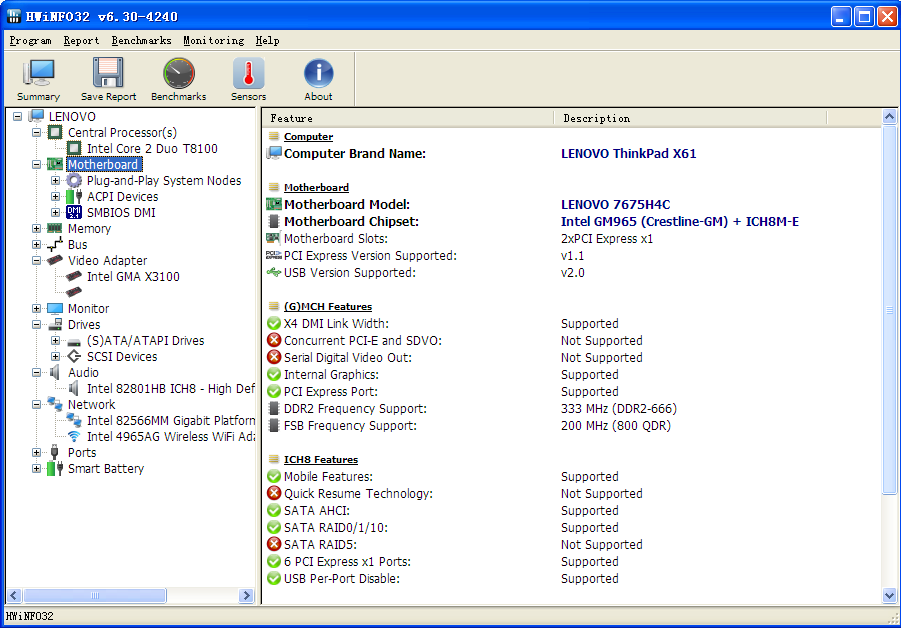
Task: Open the Report menu
Action: (x=81, y=40)
